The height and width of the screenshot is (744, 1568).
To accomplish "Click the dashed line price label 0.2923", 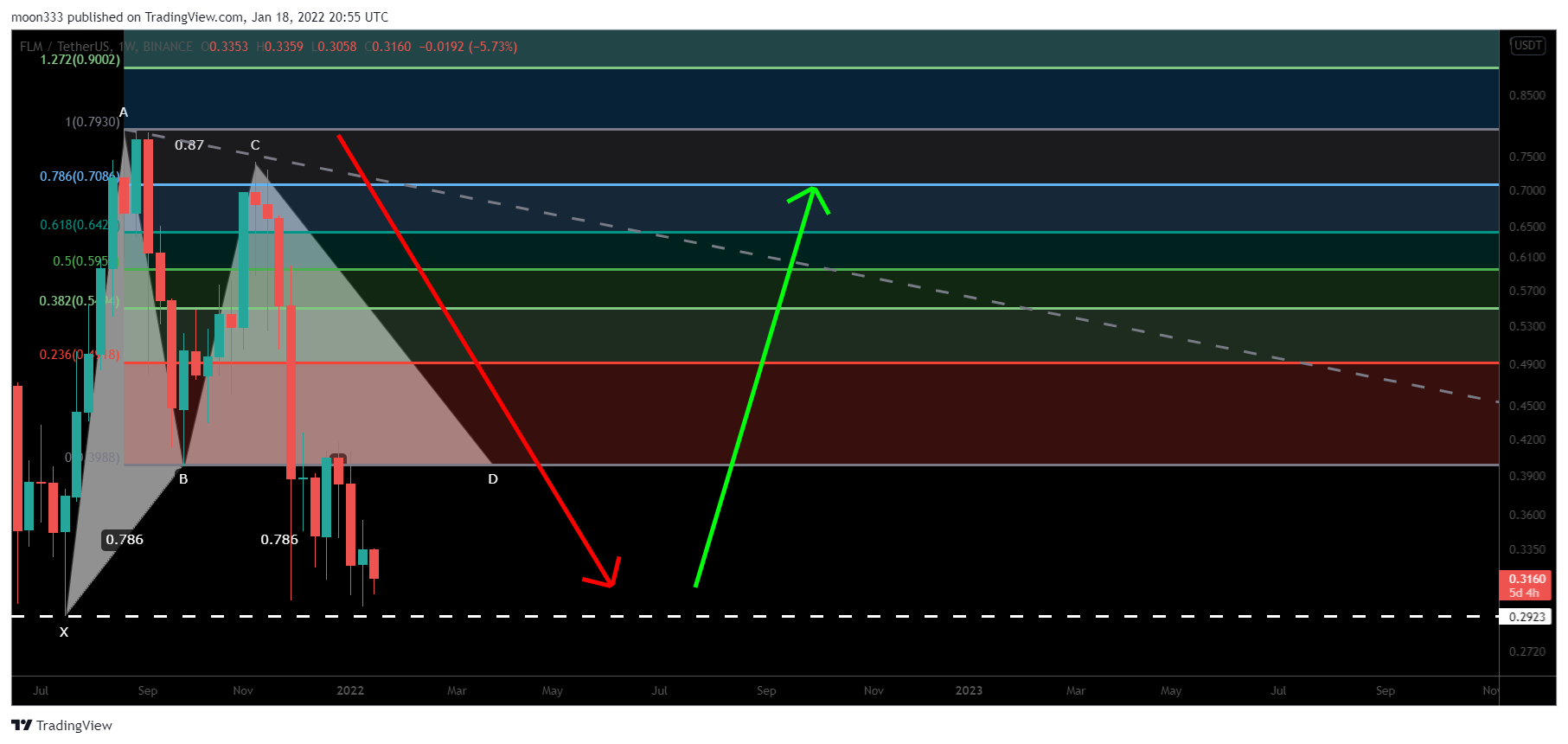I will coord(1526,617).
